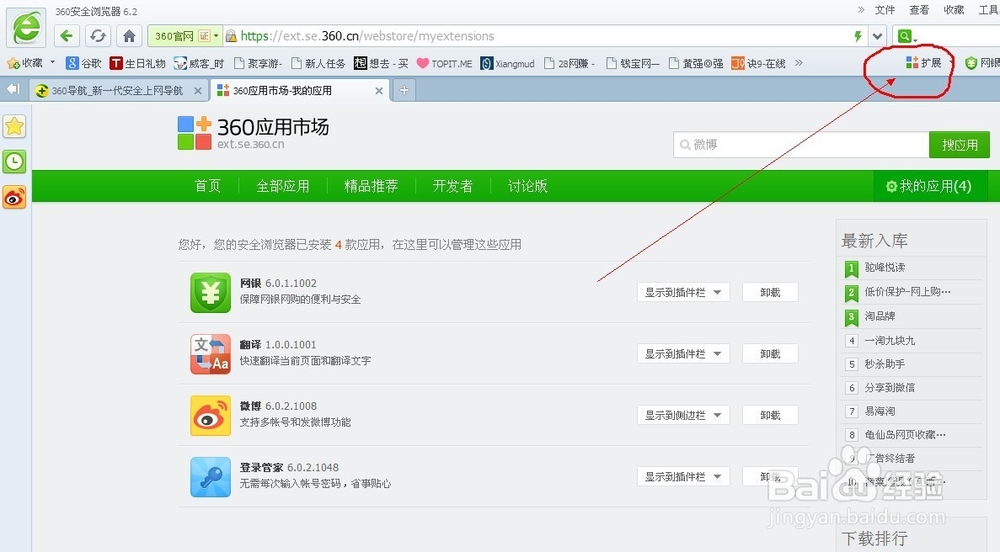The height and width of the screenshot is (552, 1000).
Task: Click the 翻译 app icon
Action: point(210,354)
